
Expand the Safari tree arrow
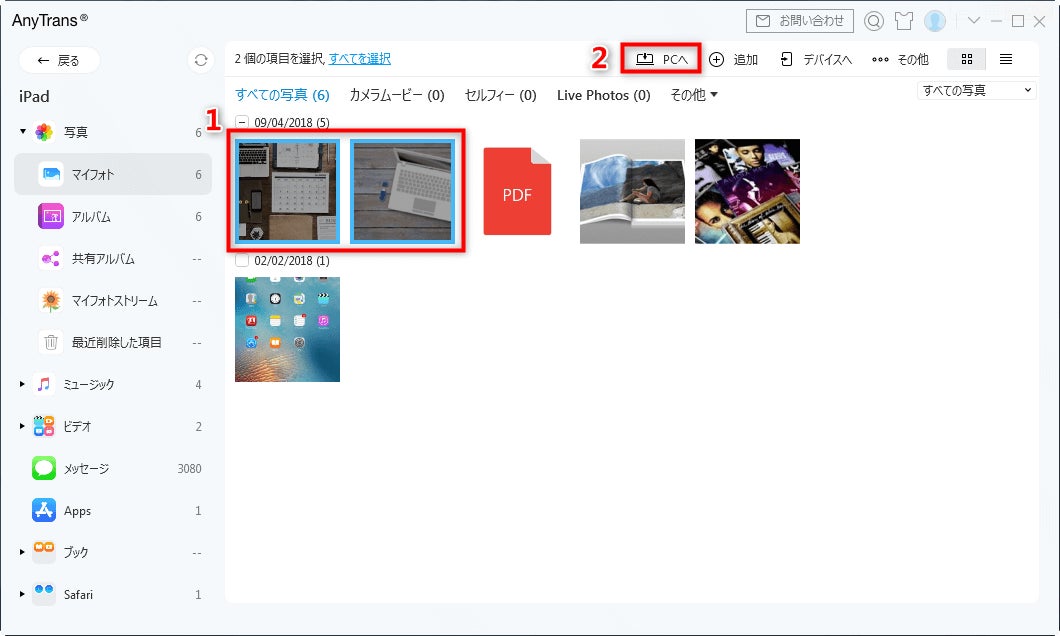coord(22,594)
